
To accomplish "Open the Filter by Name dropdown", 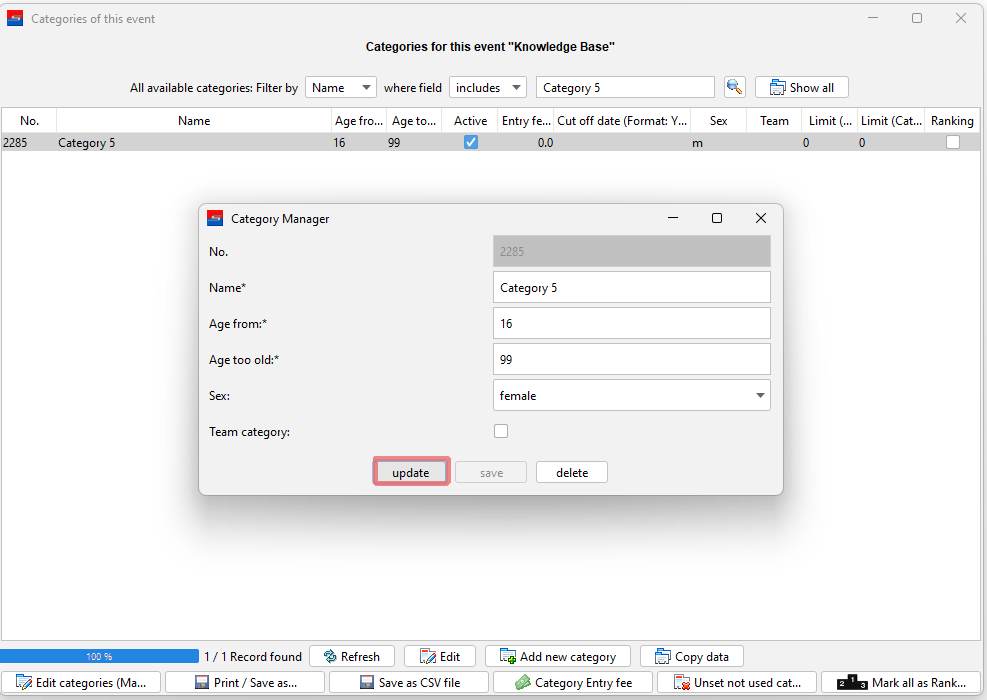I will (340, 87).
